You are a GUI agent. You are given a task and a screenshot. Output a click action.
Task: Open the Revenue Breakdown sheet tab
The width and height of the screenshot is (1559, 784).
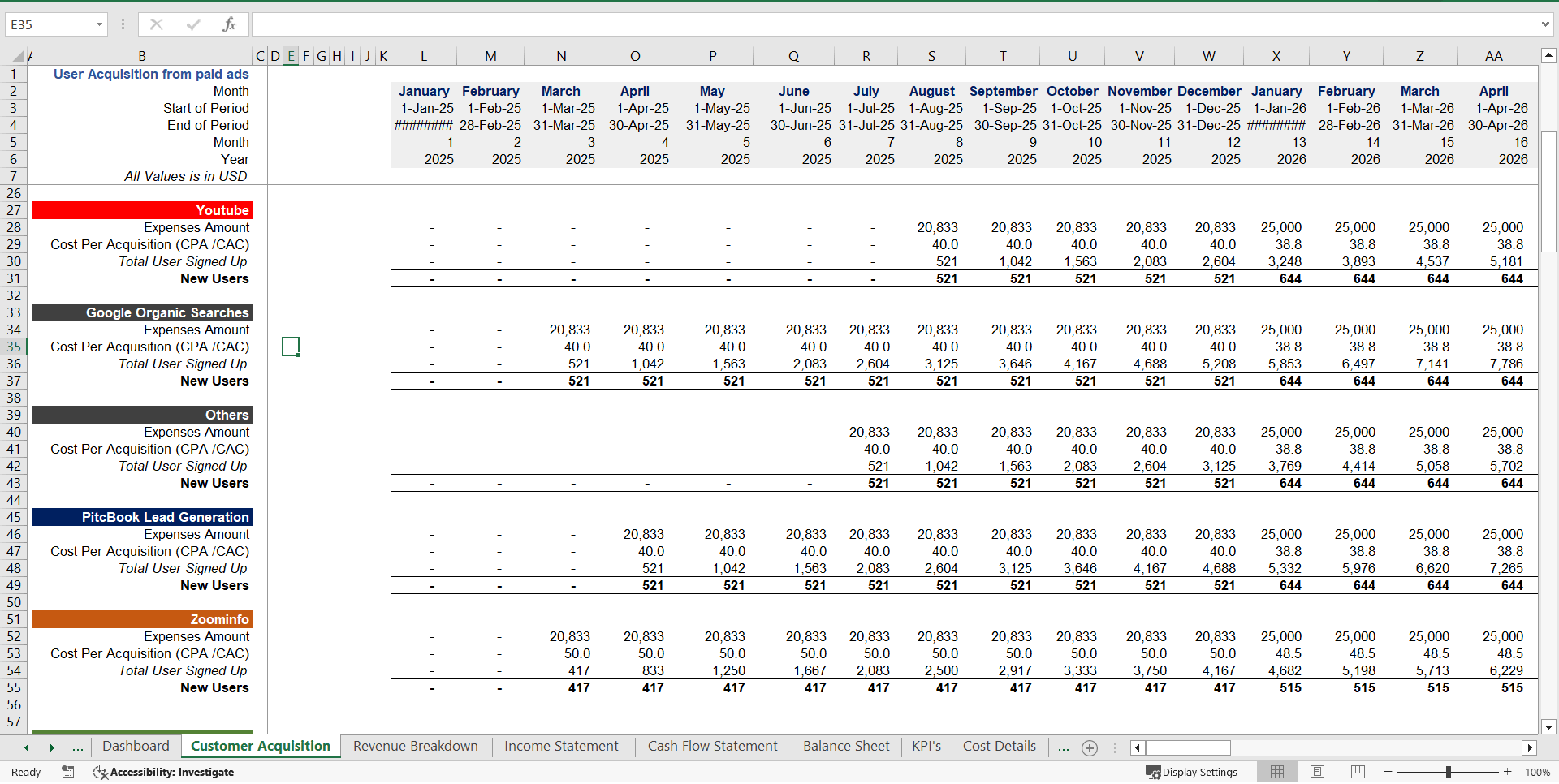(x=416, y=747)
